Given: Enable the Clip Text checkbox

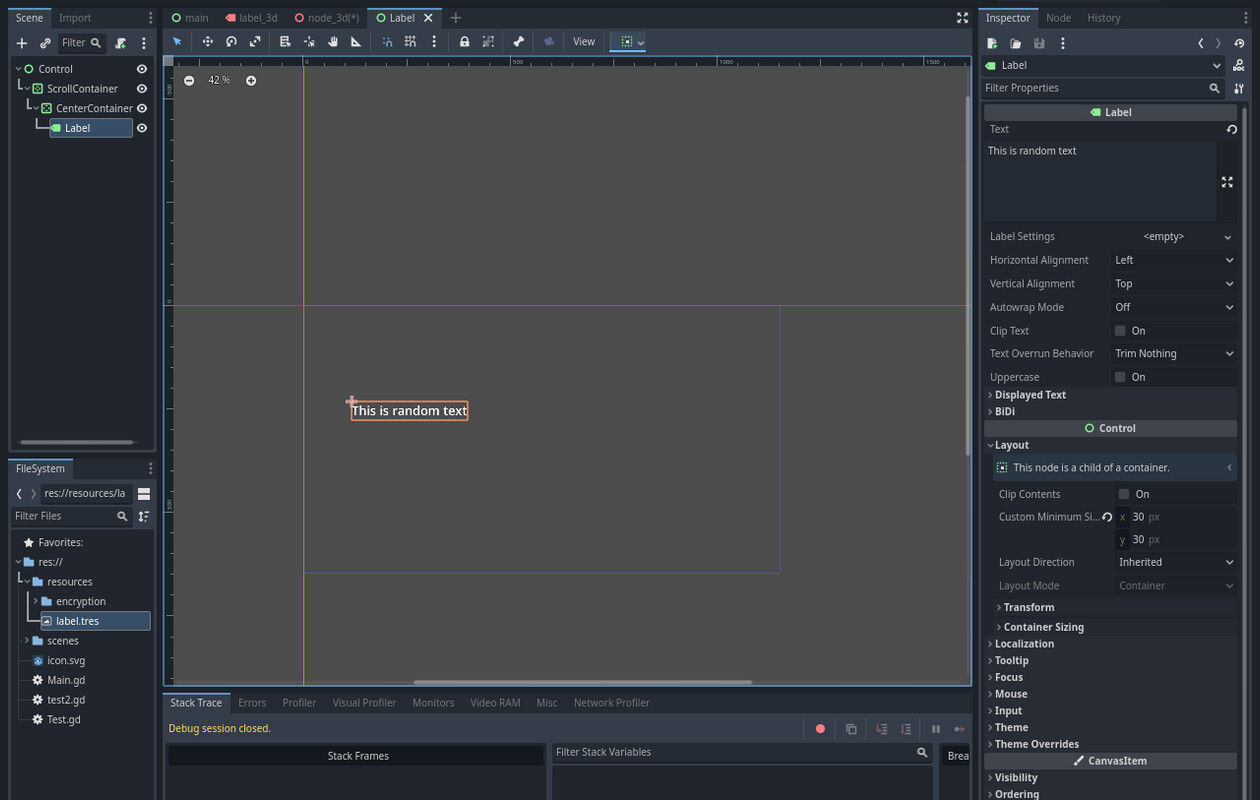Looking at the screenshot, I should click(x=1120, y=331).
